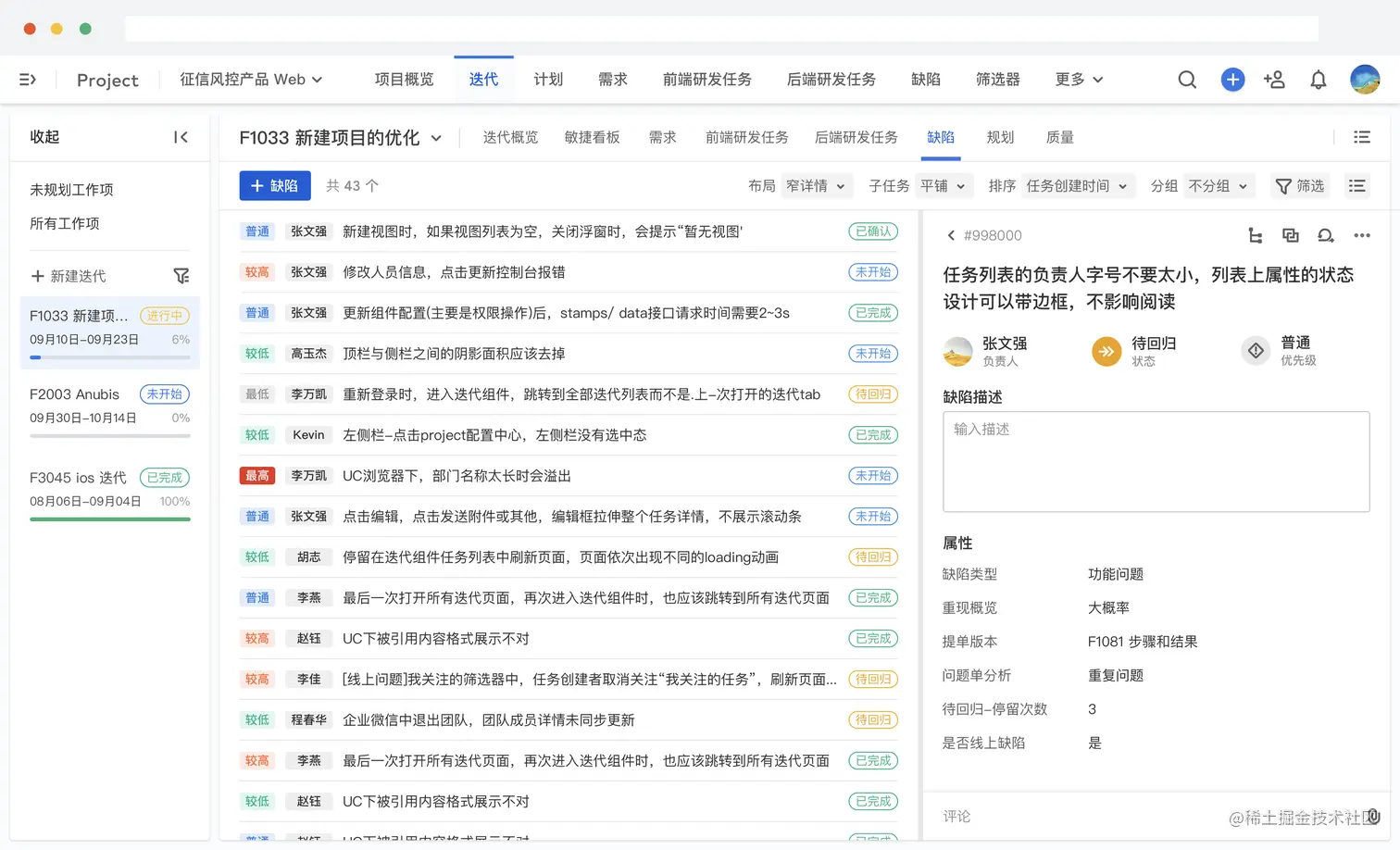Screen dimensions: 1400x850
Task: Open the invite member icon
Action: click(x=1274, y=80)
